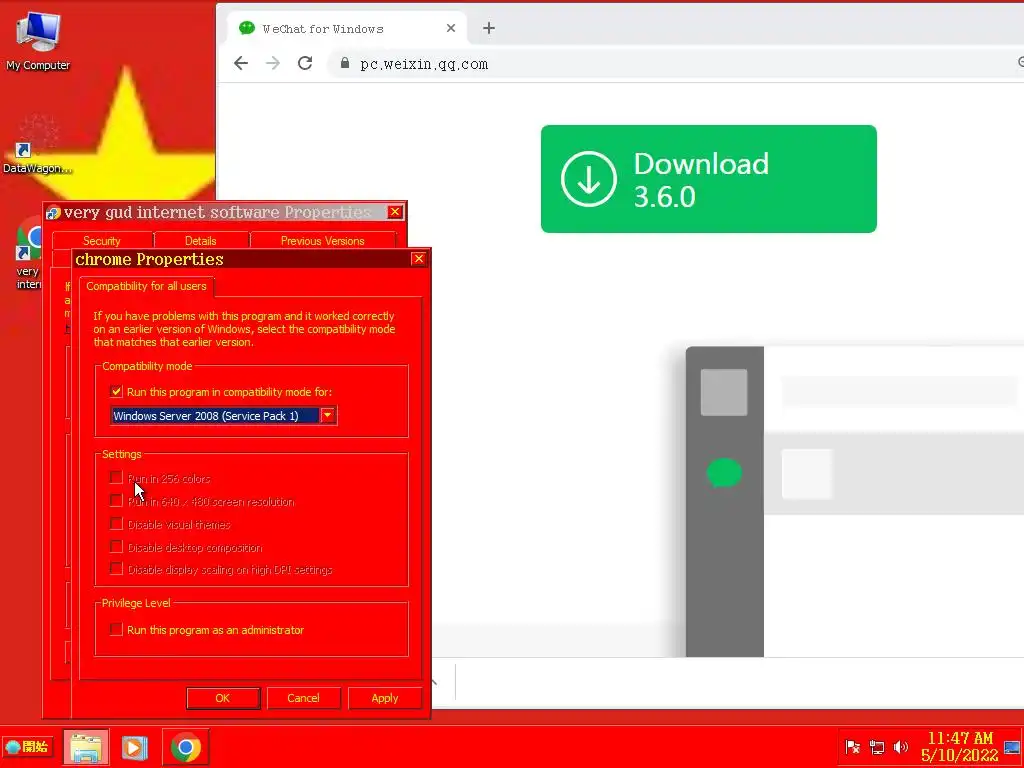Check Run in 640 x 480 screen resolution
This screenshot has width=1024, height=768.
click(x=116, y=501)
